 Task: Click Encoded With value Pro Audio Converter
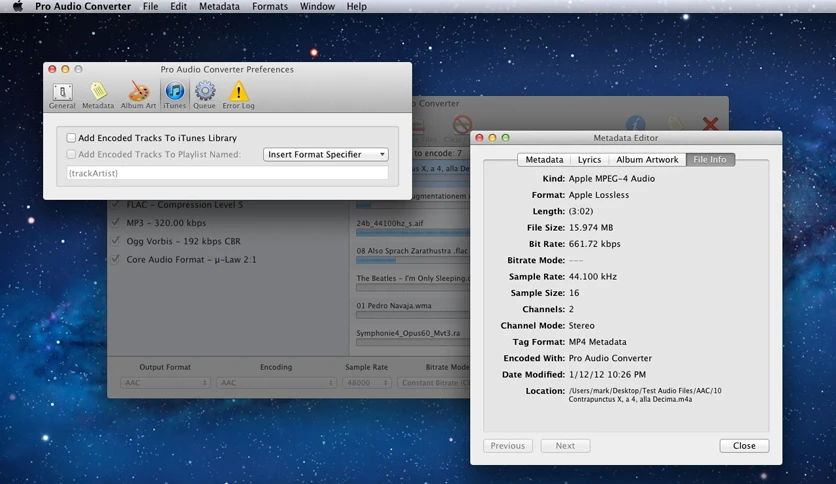pyautogui.click(x=610, y=358)
